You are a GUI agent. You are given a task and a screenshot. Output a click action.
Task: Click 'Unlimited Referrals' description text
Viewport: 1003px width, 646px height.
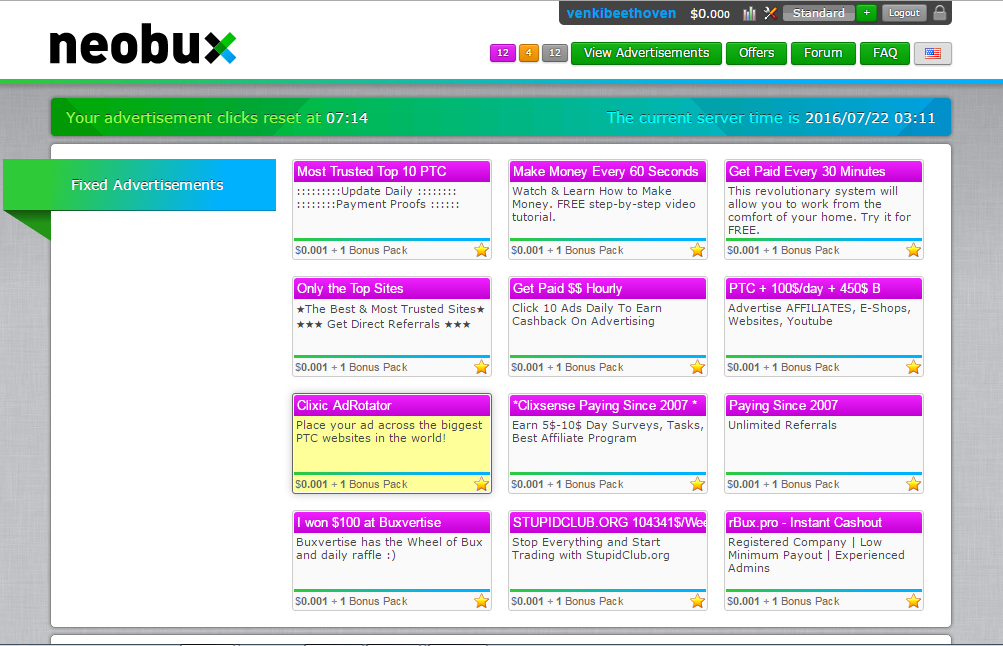pos(782,425)
